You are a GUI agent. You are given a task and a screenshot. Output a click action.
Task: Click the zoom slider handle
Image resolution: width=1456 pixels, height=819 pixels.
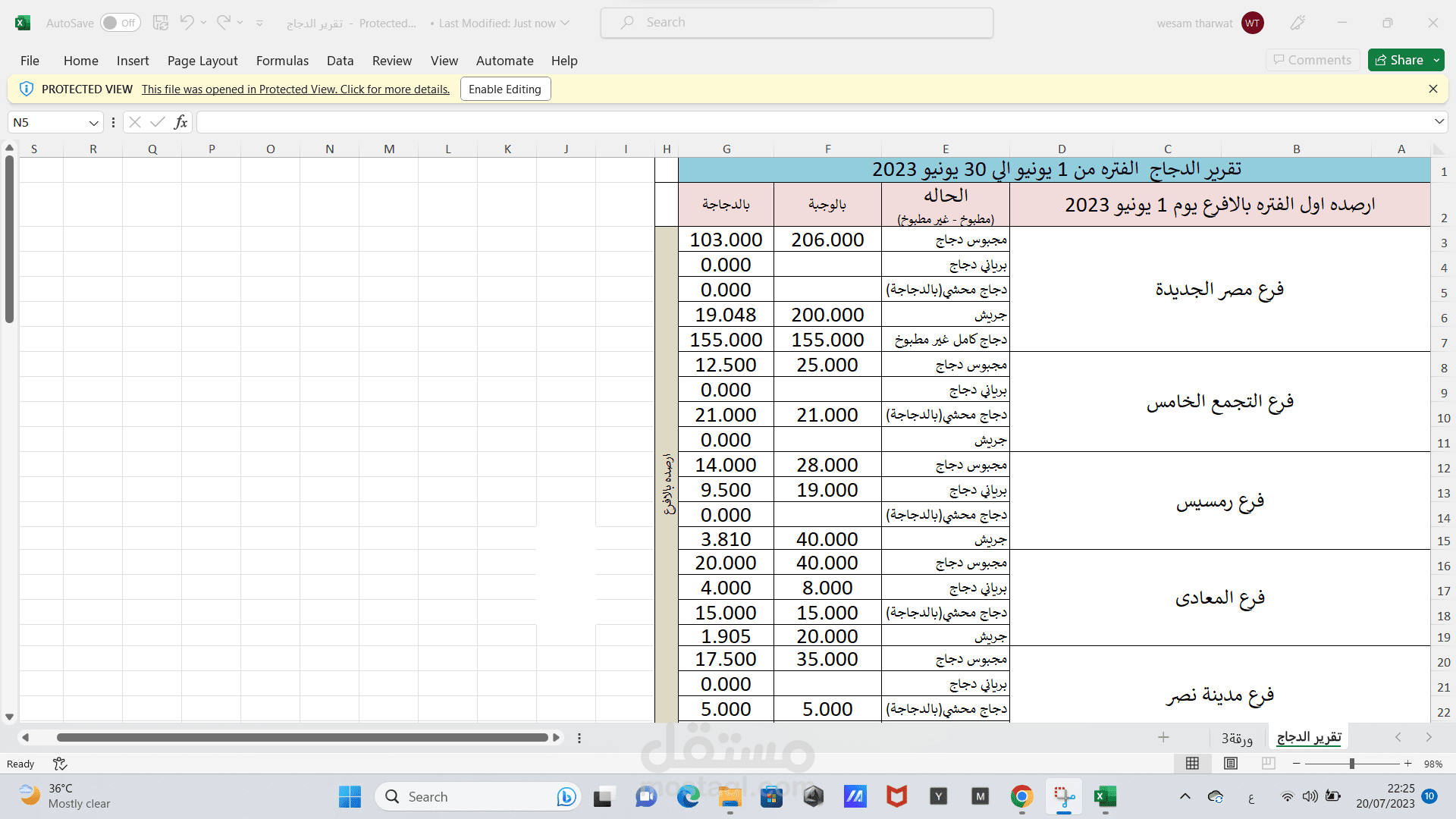[x=1351, y=764]
